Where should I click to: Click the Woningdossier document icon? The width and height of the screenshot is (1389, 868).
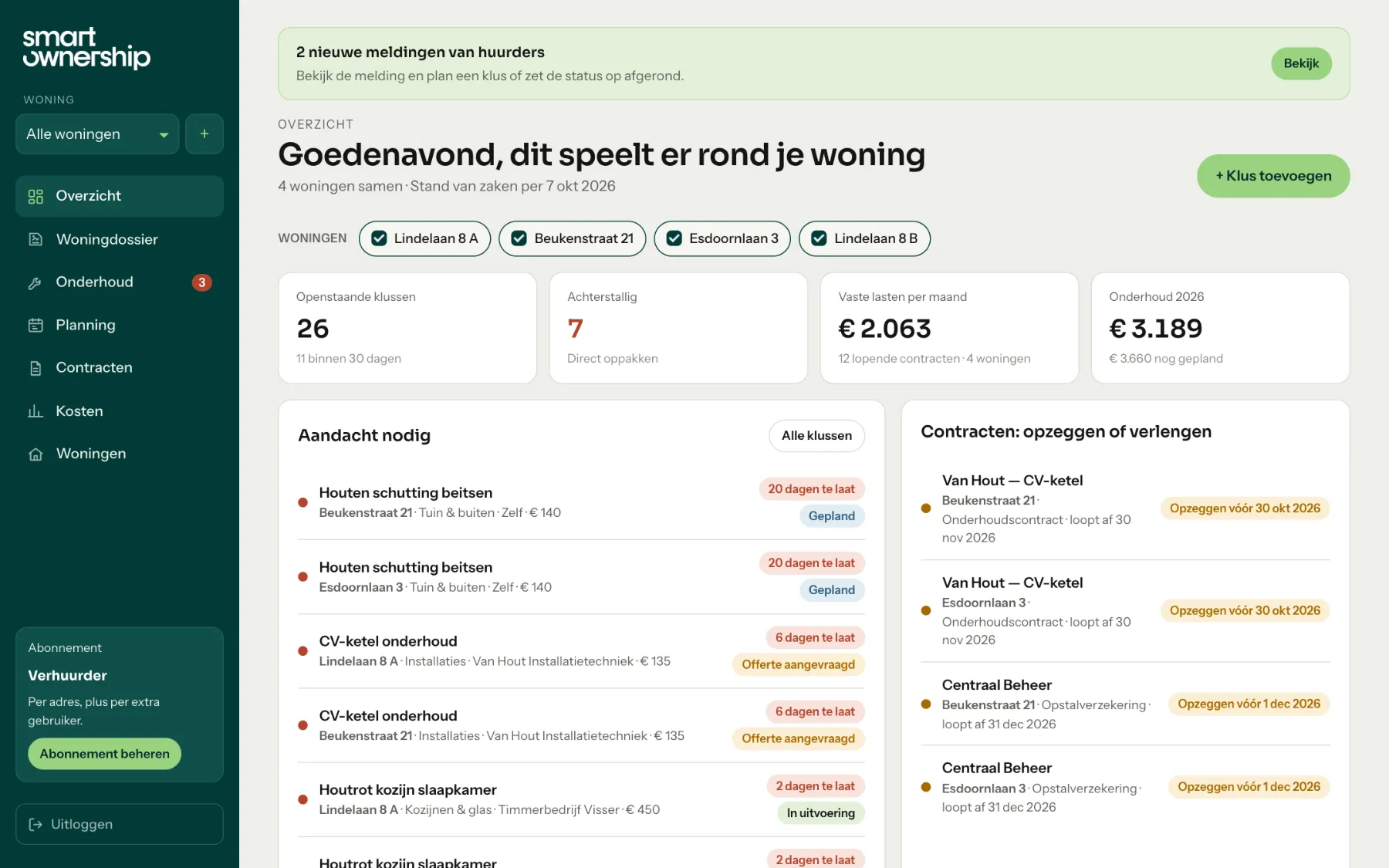coord(35,239)
